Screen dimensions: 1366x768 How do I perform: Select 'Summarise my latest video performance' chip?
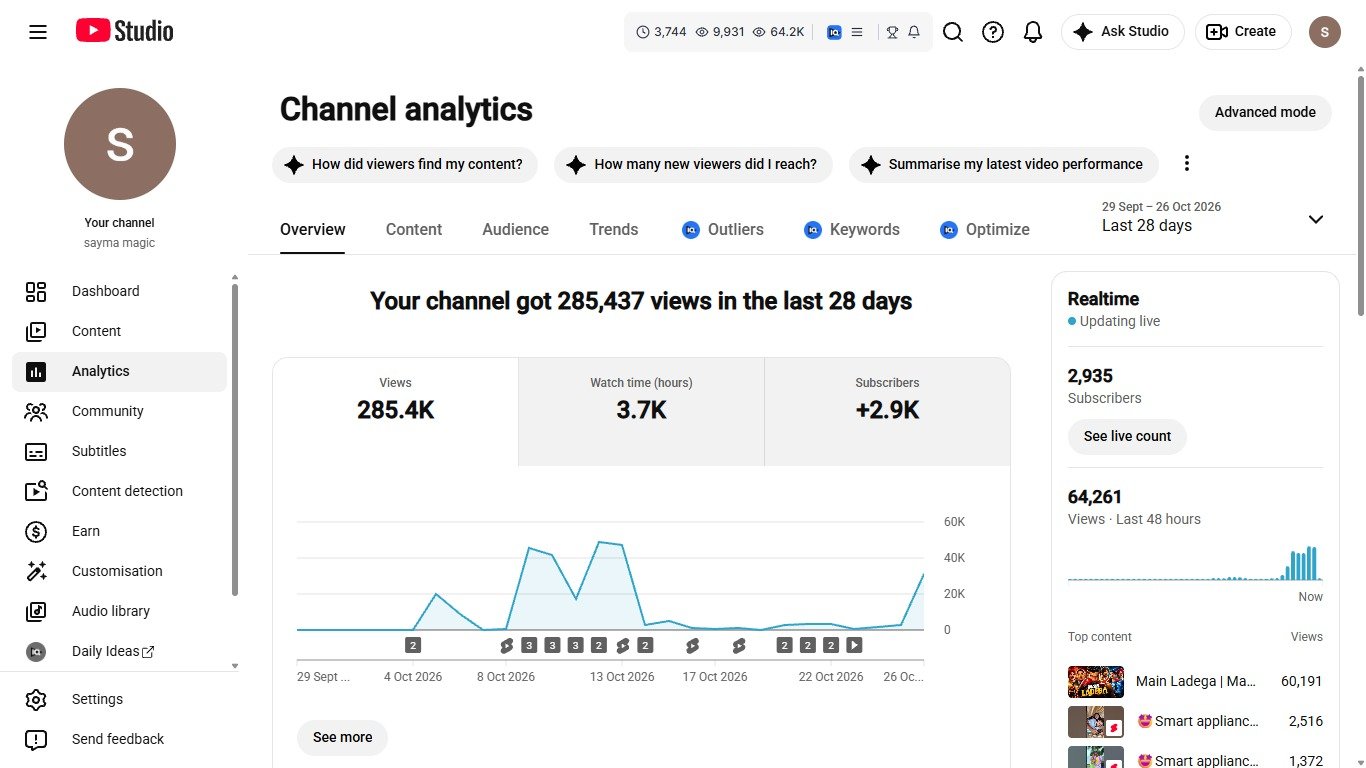click(x=1003, y=164)
